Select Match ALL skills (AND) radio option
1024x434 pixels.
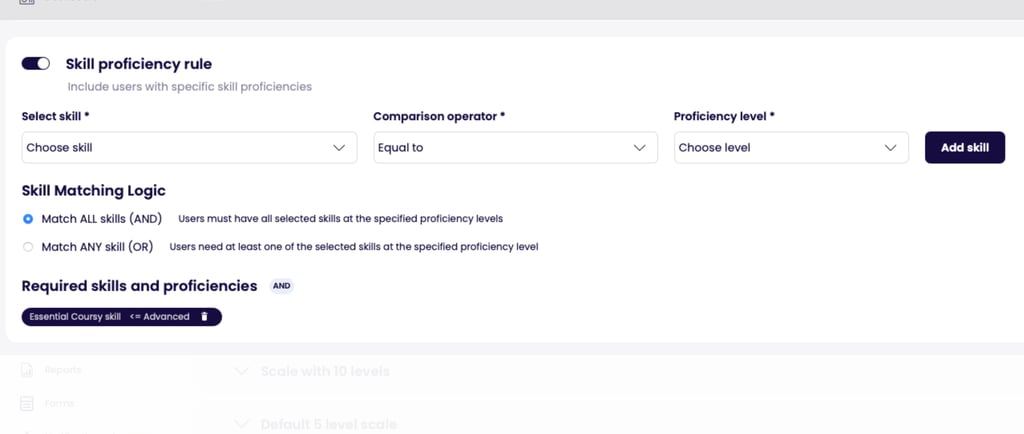click(x=28, y=218)
